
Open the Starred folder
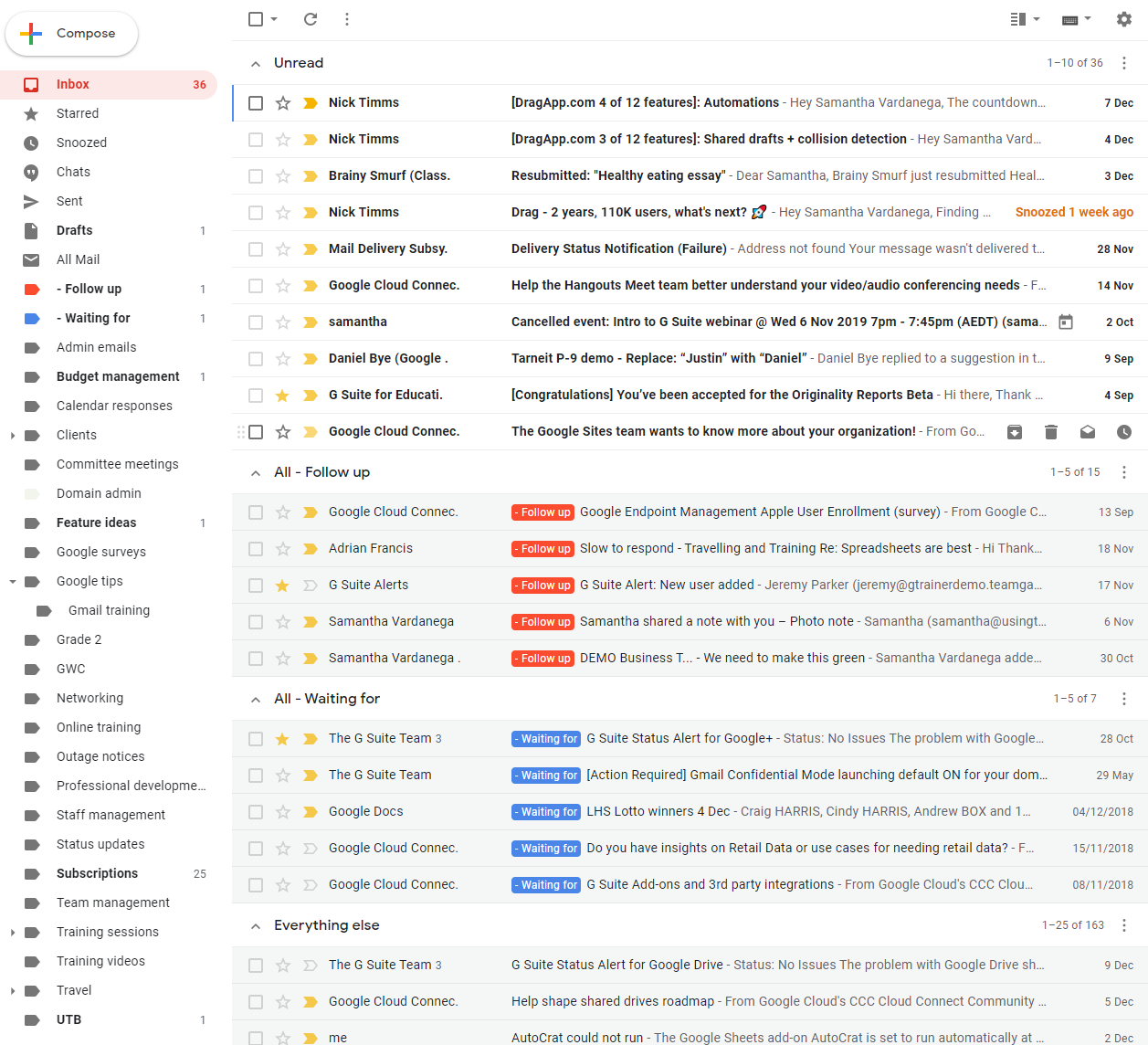109,114
